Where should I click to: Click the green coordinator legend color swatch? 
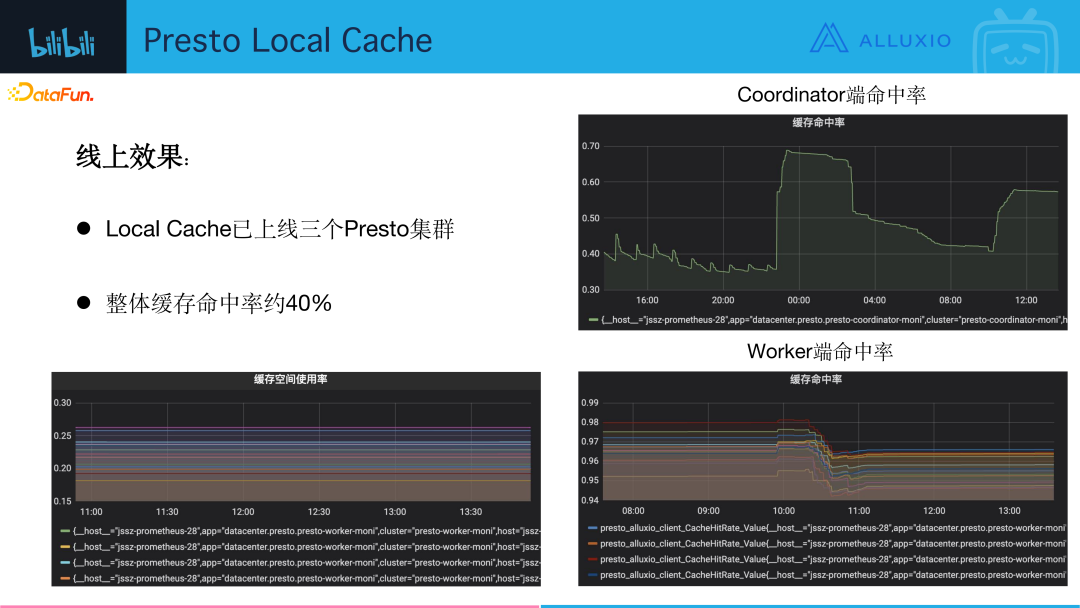pos(593,319)
